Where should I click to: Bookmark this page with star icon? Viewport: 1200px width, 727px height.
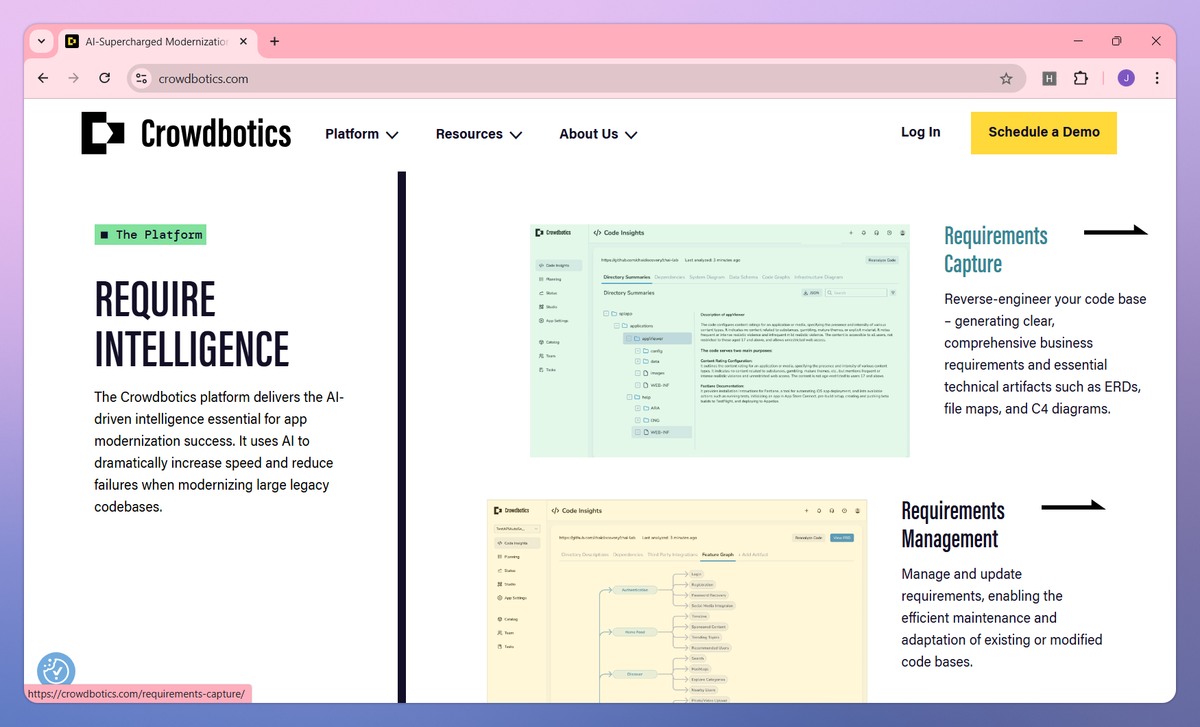point(1006,78)
